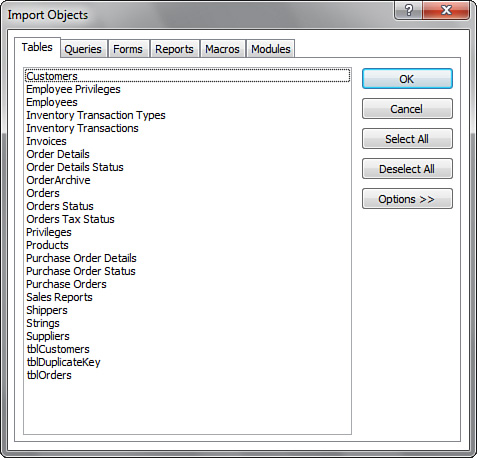Go to the Reports tab
This screenshot has height=458, width=477.
[x=174, y=49]
